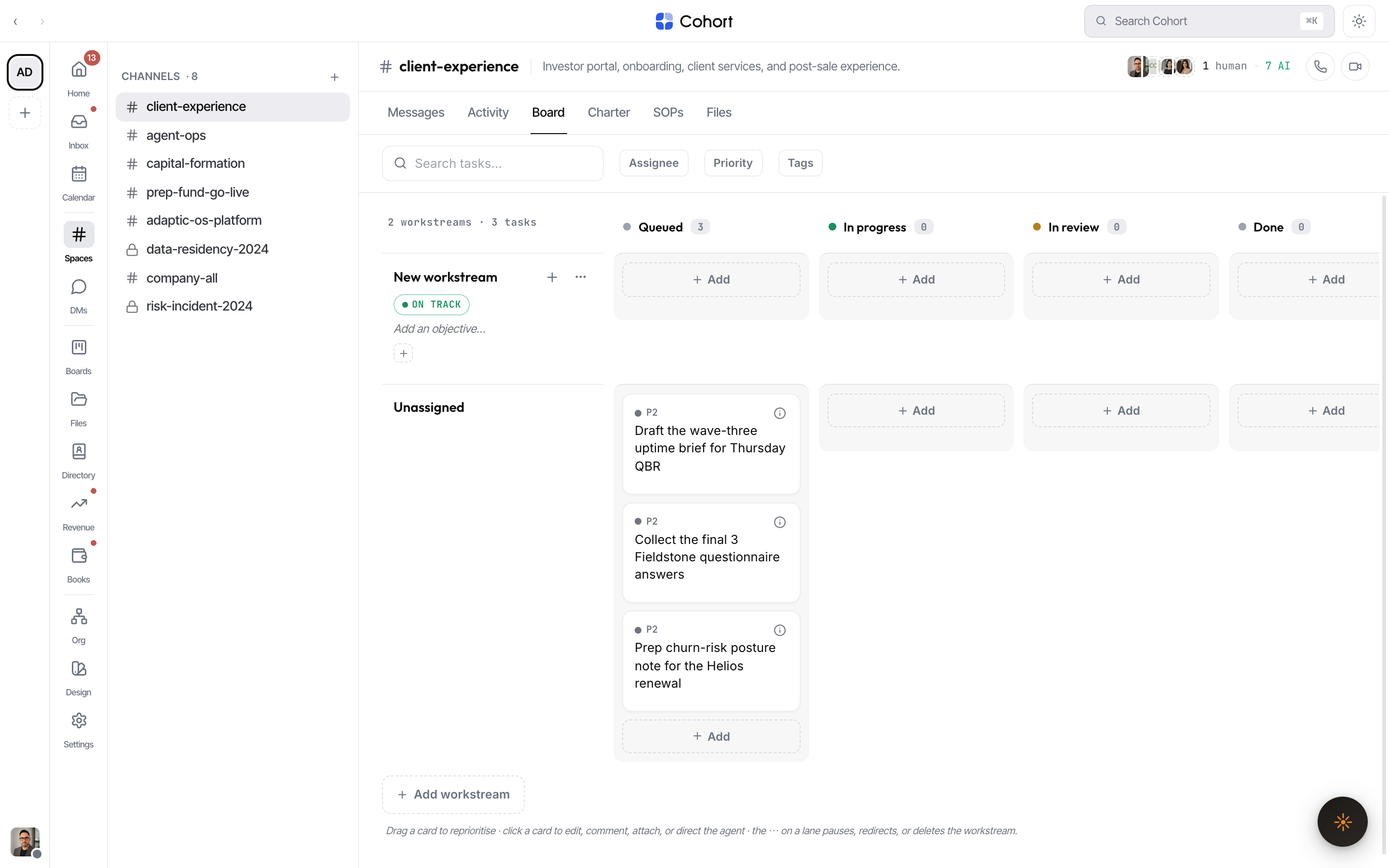
Task: Open the risk-incident-2024 private channel
Action: pyautogui.click(x=232, y=306)
